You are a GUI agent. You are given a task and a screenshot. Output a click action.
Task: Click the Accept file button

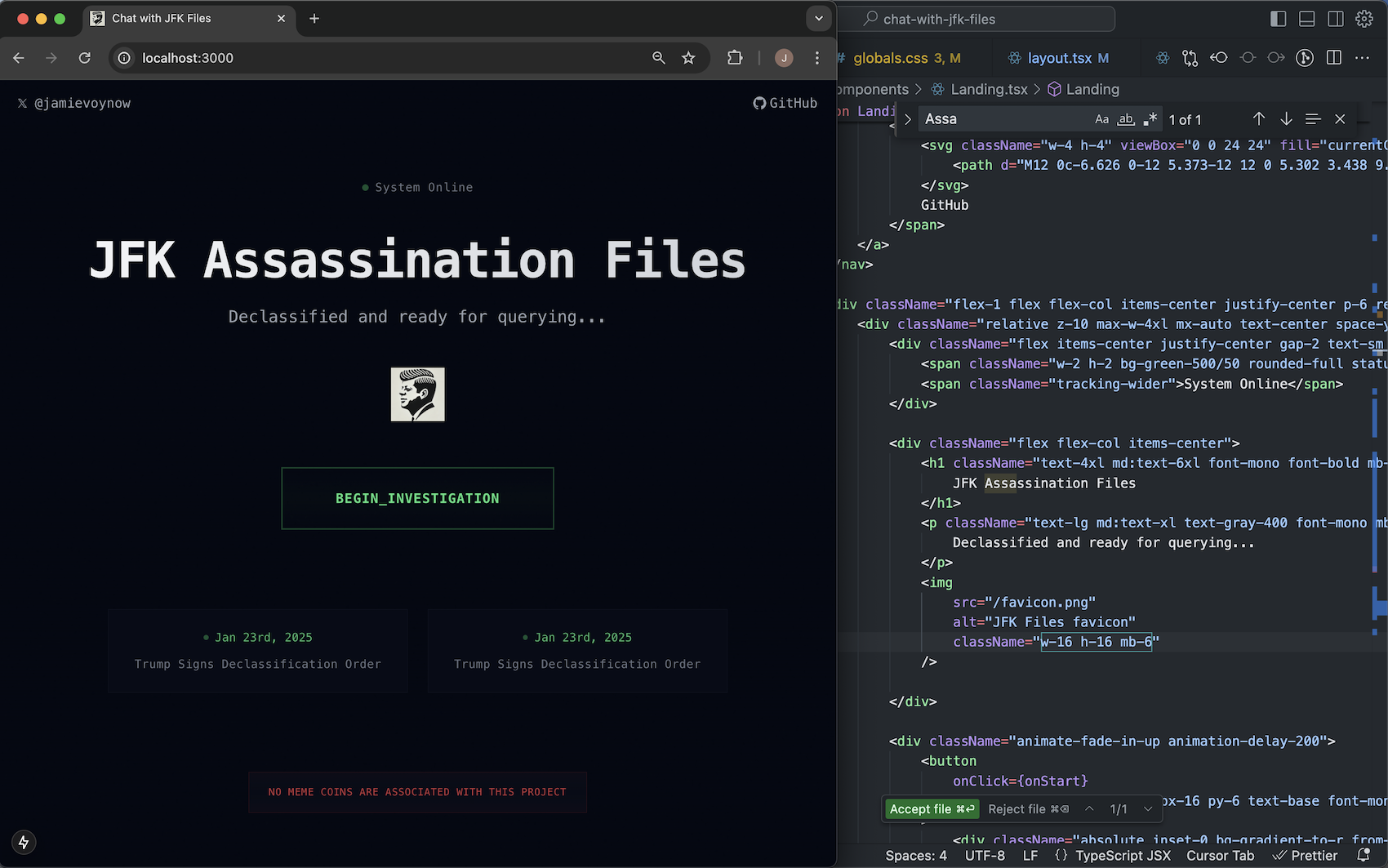coord(931,809)
